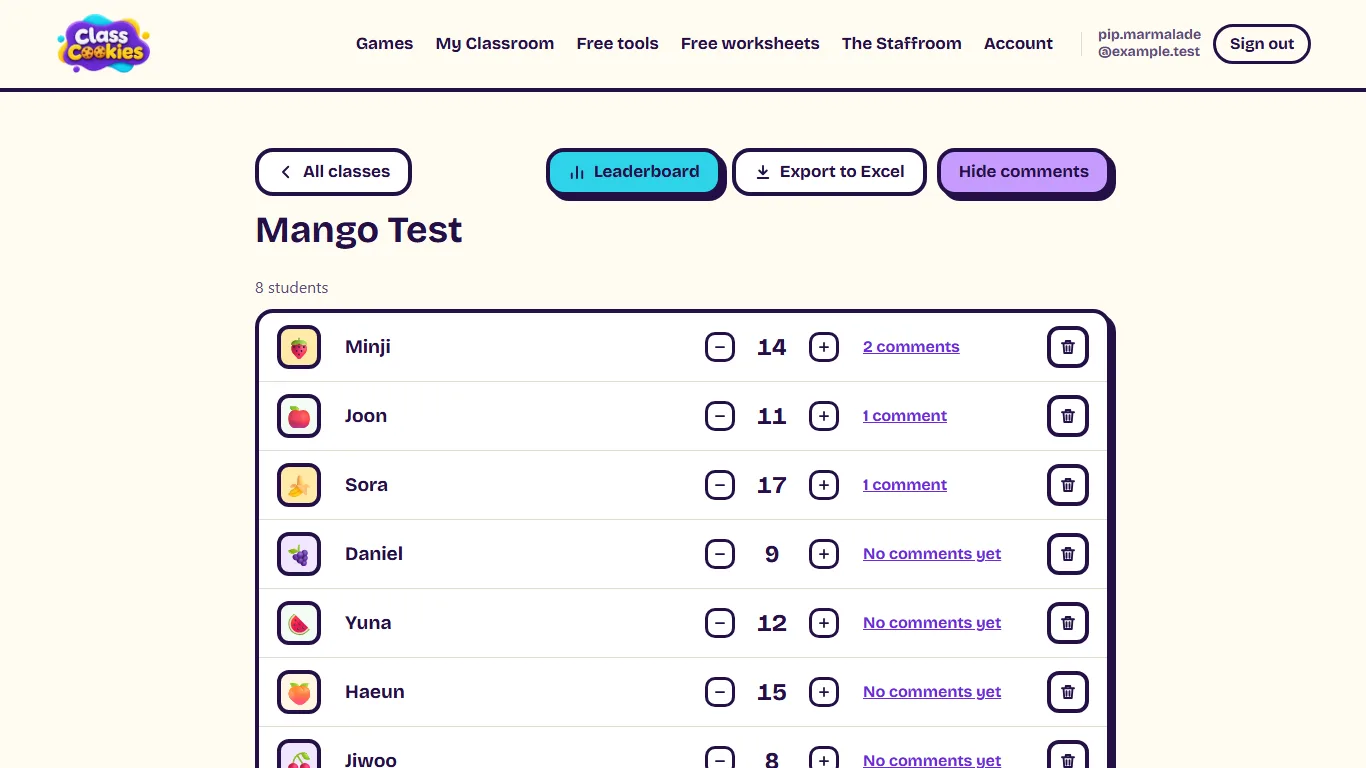Open the Games menu item

[x=384, y=43]
